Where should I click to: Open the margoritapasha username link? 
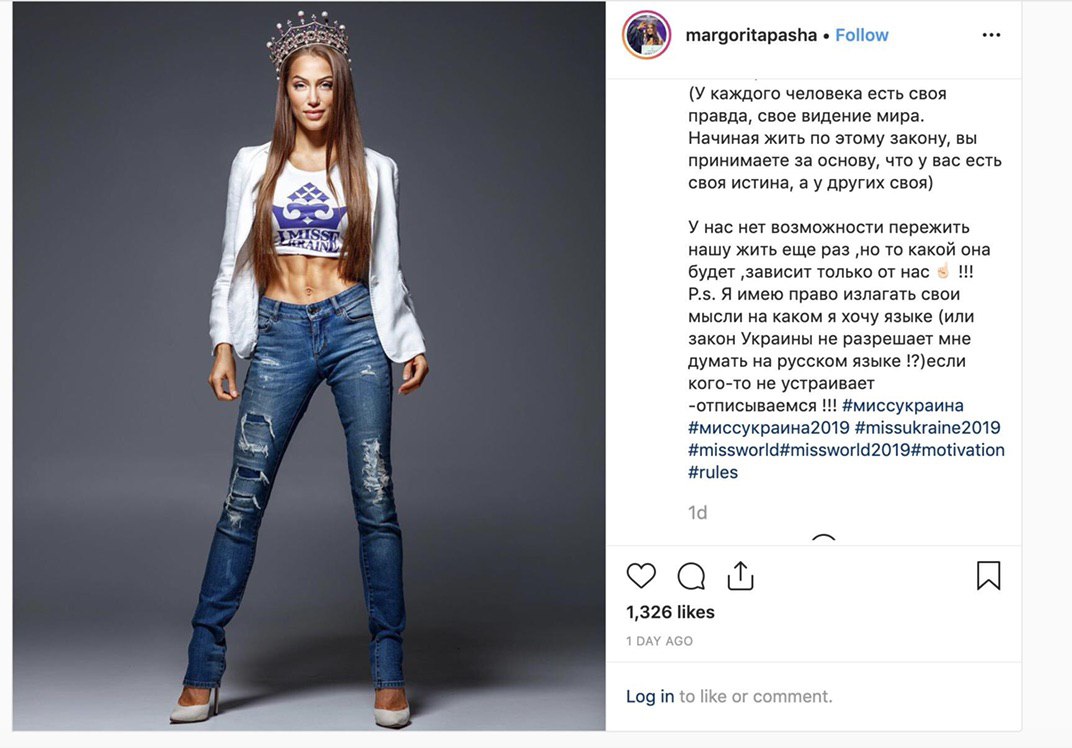[x=751, y=36]
